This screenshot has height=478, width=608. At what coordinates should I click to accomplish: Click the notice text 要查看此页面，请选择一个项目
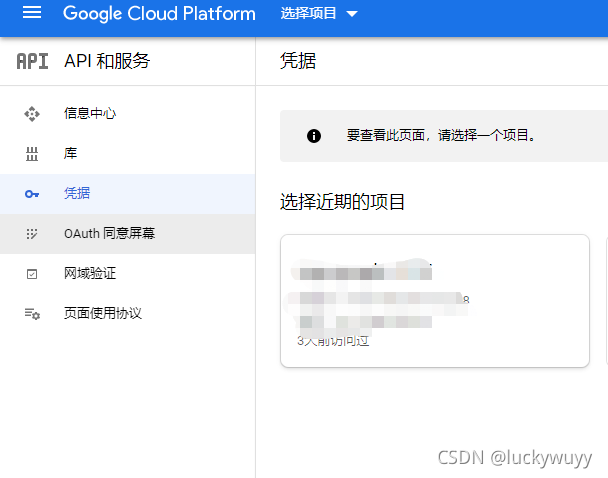pos(441,135)
